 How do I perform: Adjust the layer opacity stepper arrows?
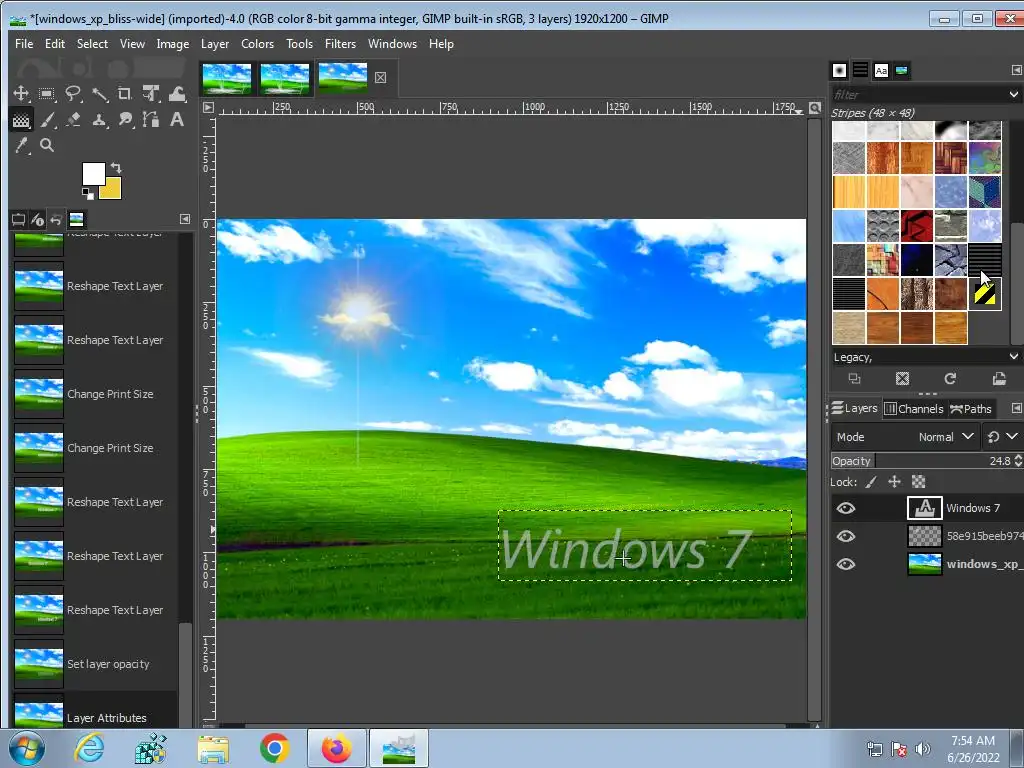click(x=1018, y=461)
